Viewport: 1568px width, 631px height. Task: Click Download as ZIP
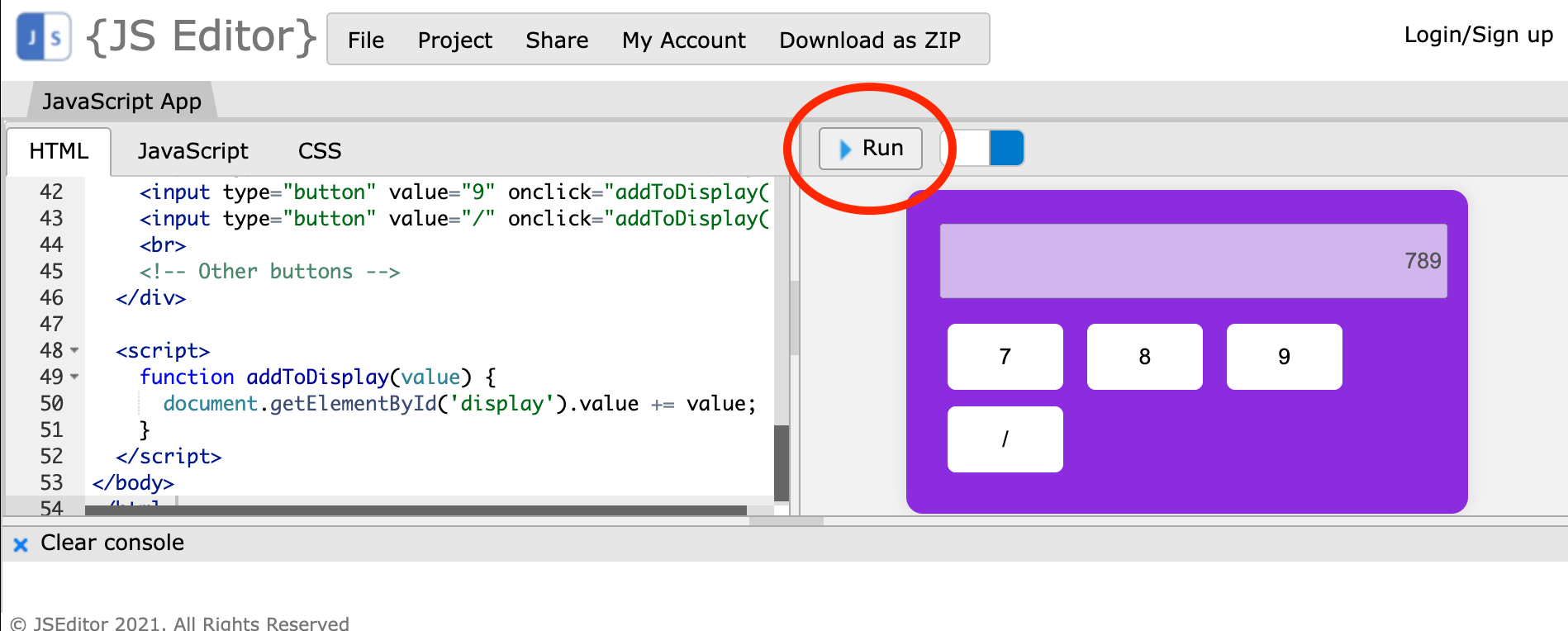tap(869, 40)
